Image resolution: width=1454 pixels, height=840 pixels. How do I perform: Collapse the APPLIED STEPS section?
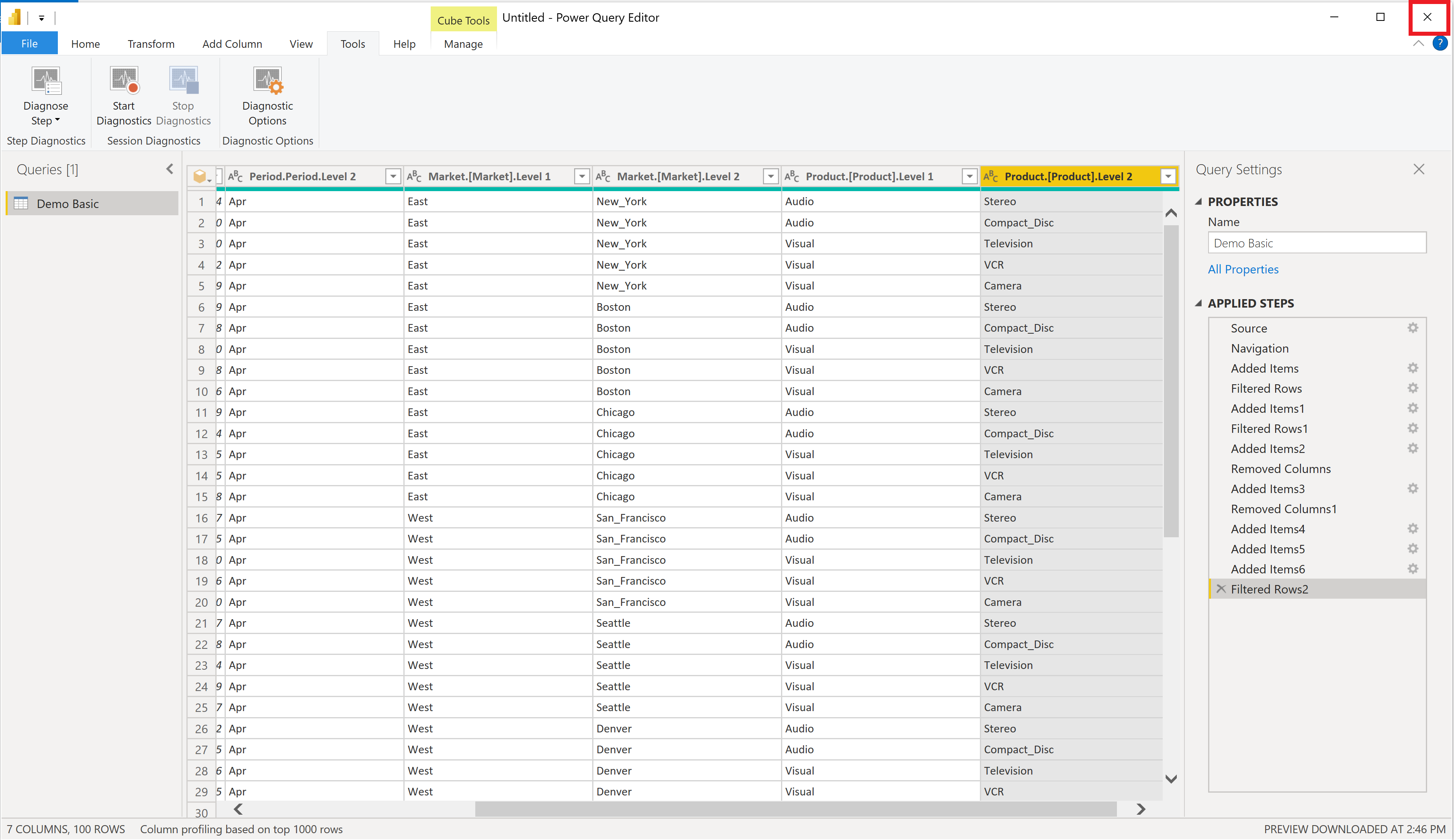pos(1199,303)
